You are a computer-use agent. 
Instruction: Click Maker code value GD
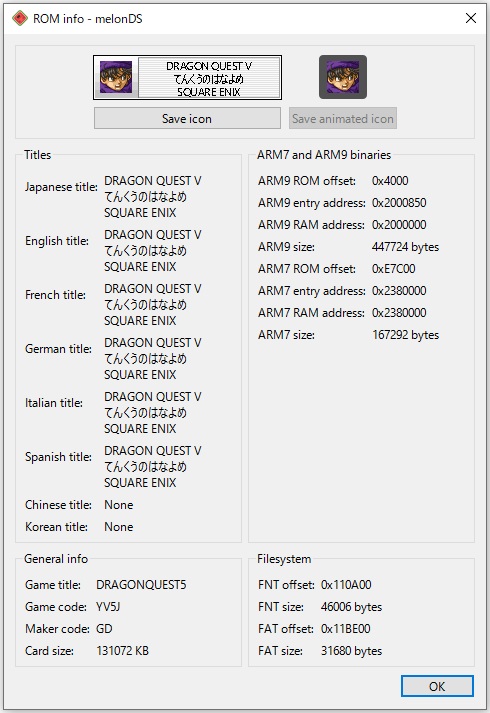(x=104, y=628)
